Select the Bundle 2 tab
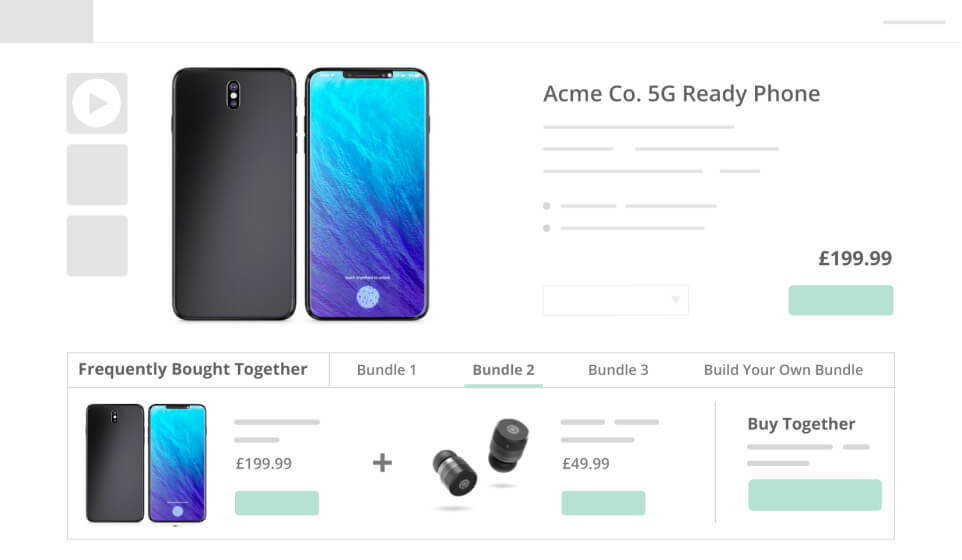This screenshot has width=962, height=560. click(503, 370)
